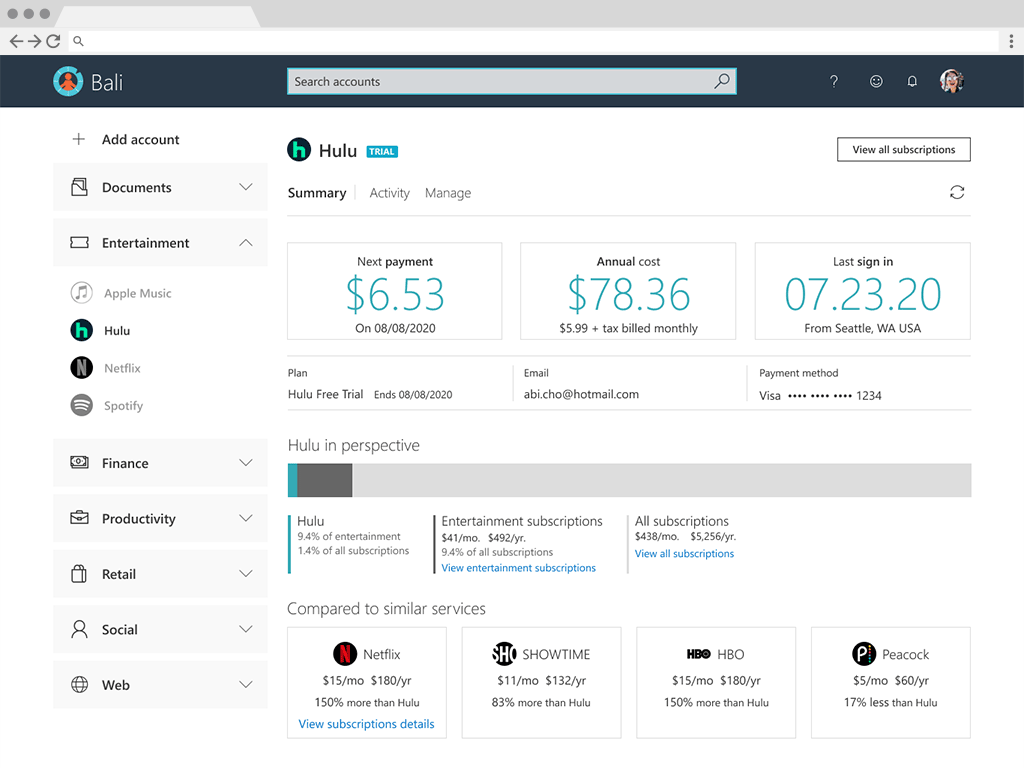The height and width of the screenshot is (768, 1024).
Task: Expand the Documents section chevron
Action: click(x=246, y=187)
